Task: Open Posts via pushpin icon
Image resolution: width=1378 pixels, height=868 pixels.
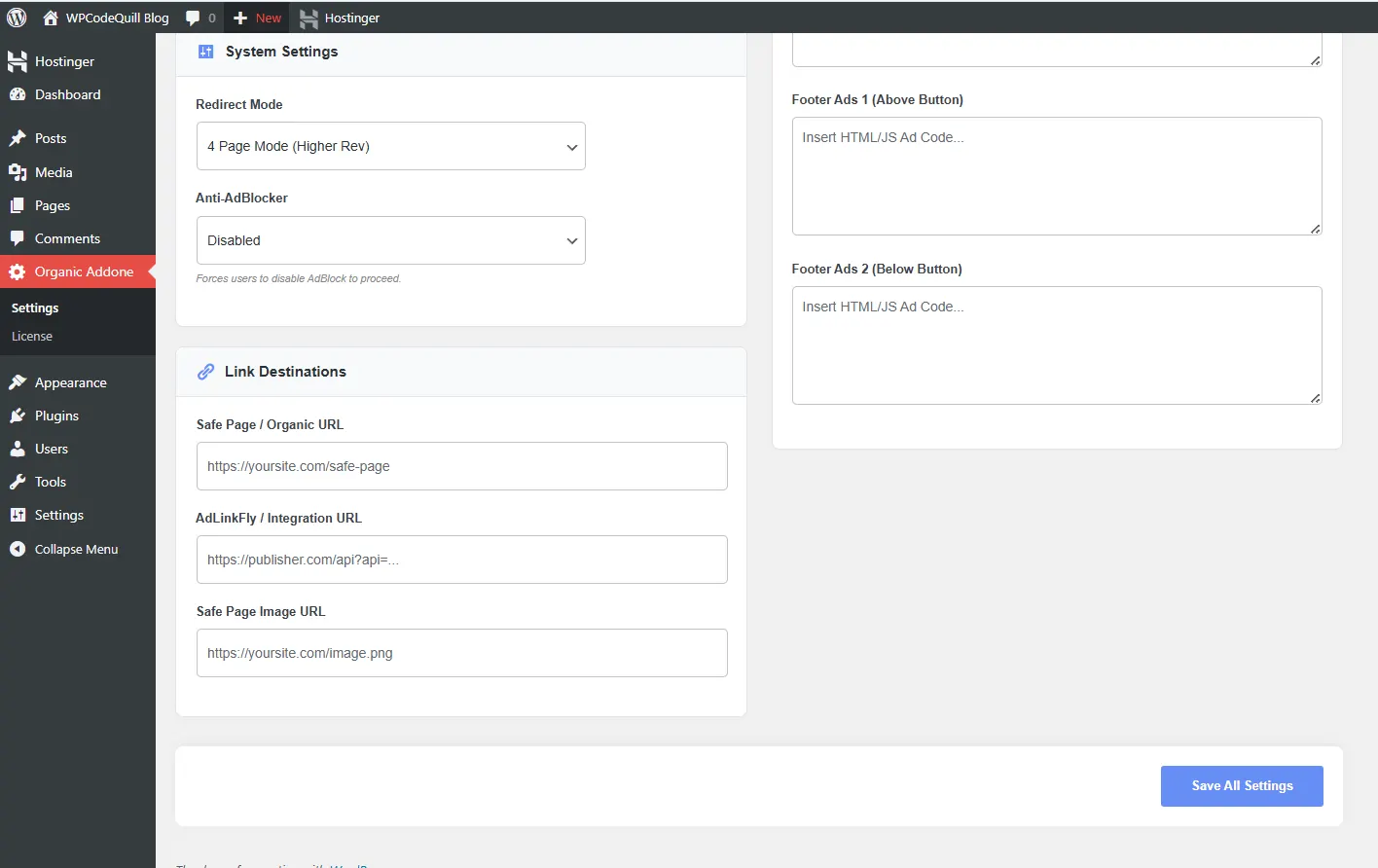Action: click(18, 138)
